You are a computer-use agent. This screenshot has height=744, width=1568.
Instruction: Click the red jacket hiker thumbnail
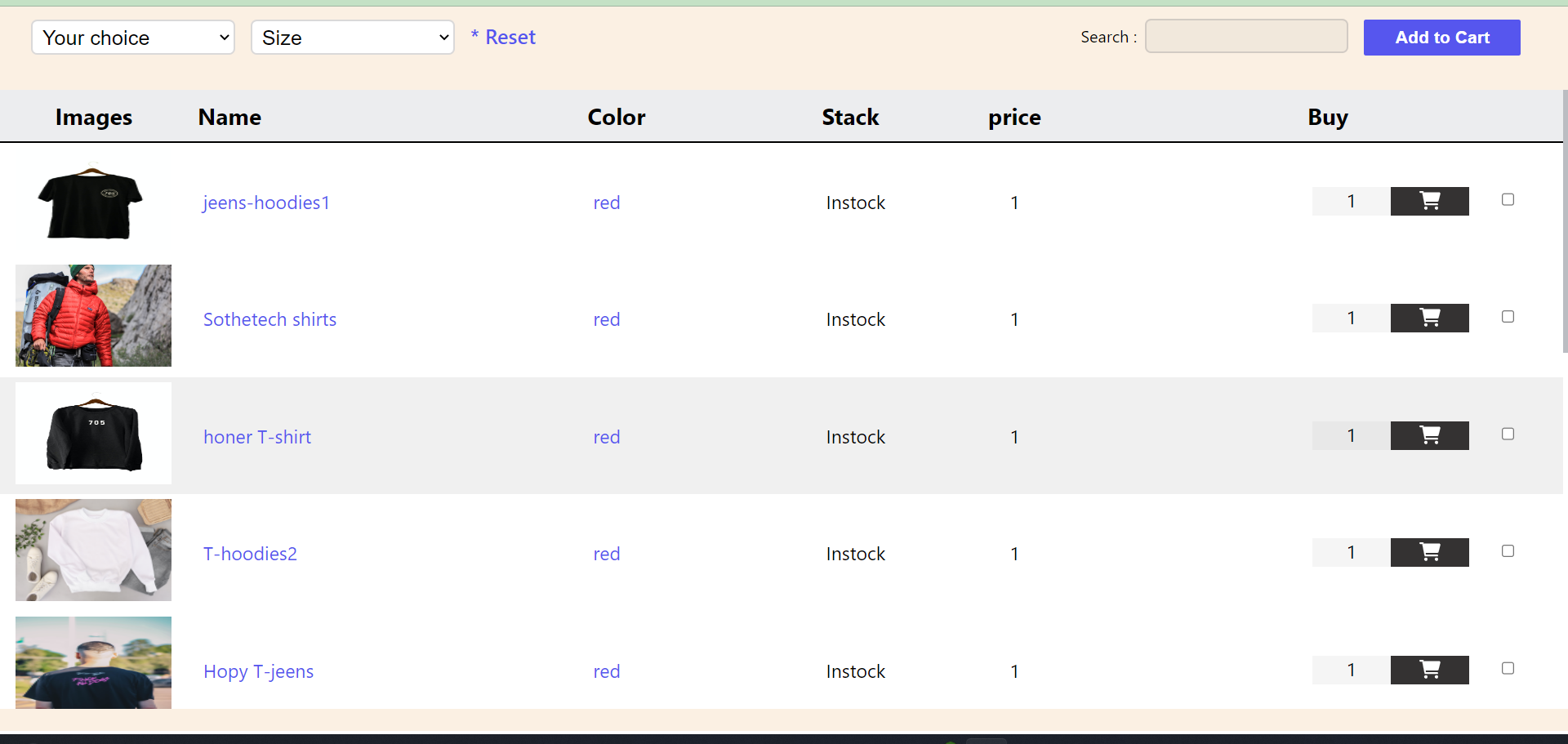point(93,315)
